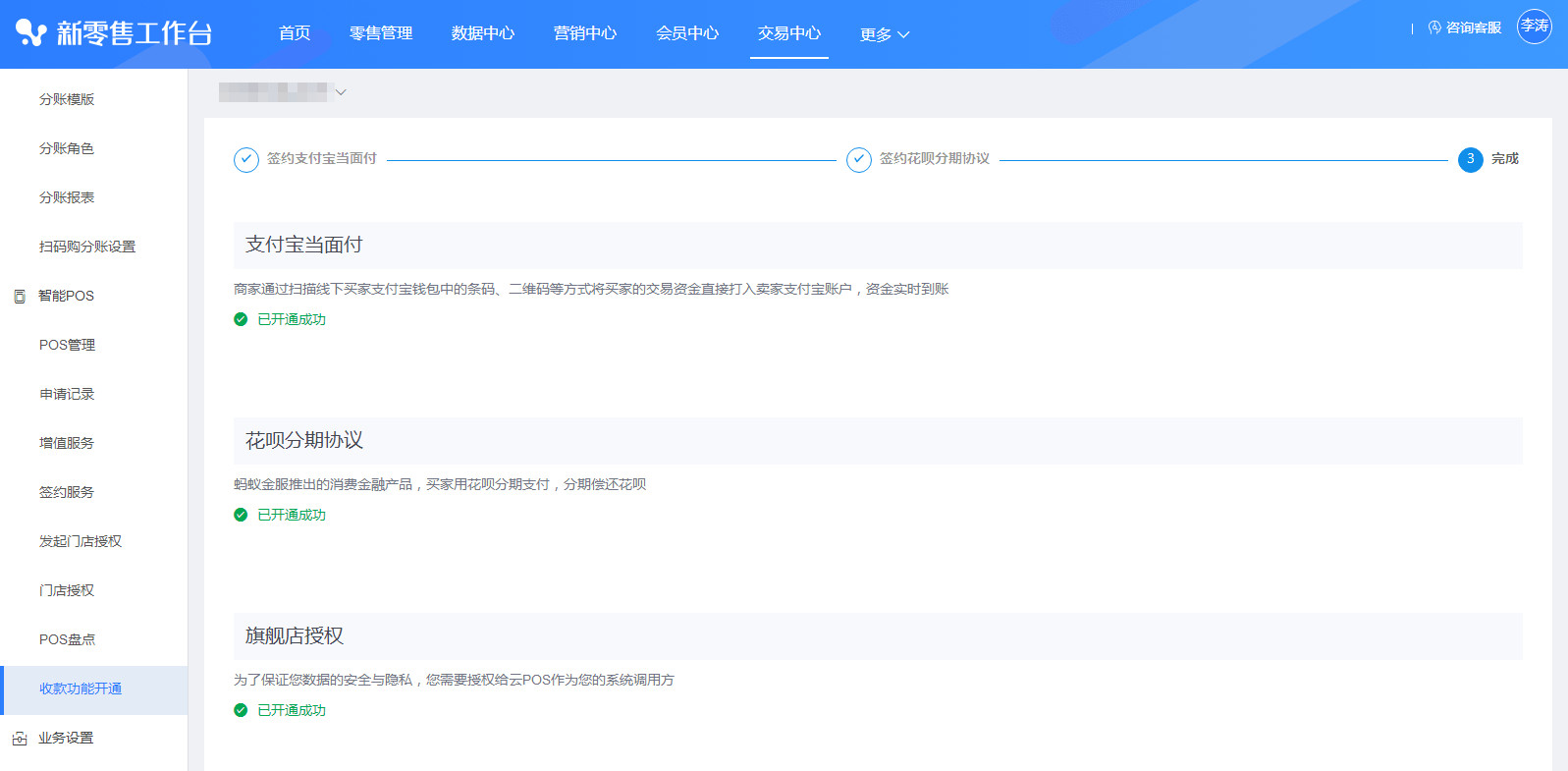1568x771 pixels.
Task: Select 收款功能开通 in the sidebar
Action: coord(94,689)
